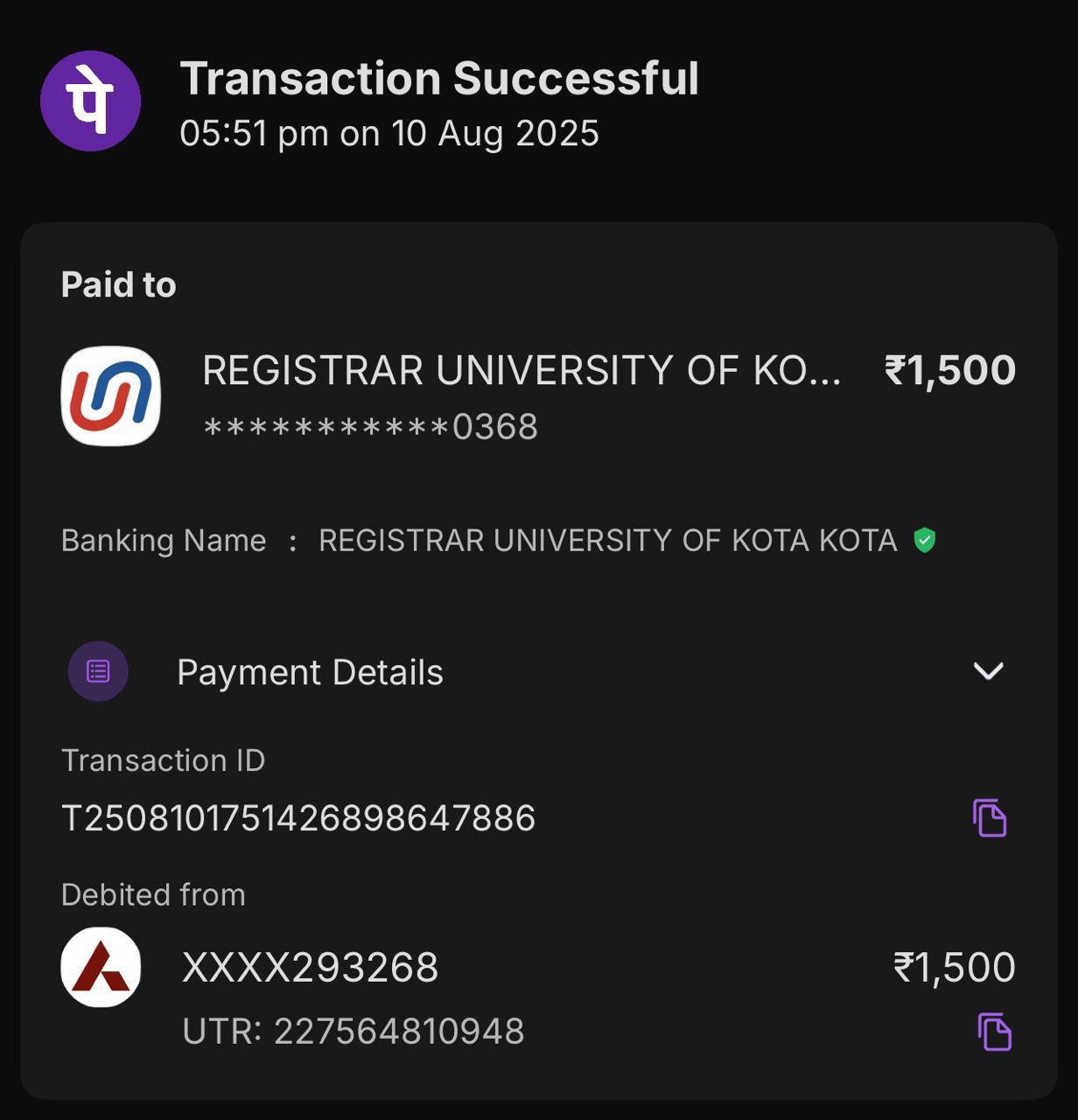Collapse Payment Details using the chevron arrow

(x=988, y=671)
